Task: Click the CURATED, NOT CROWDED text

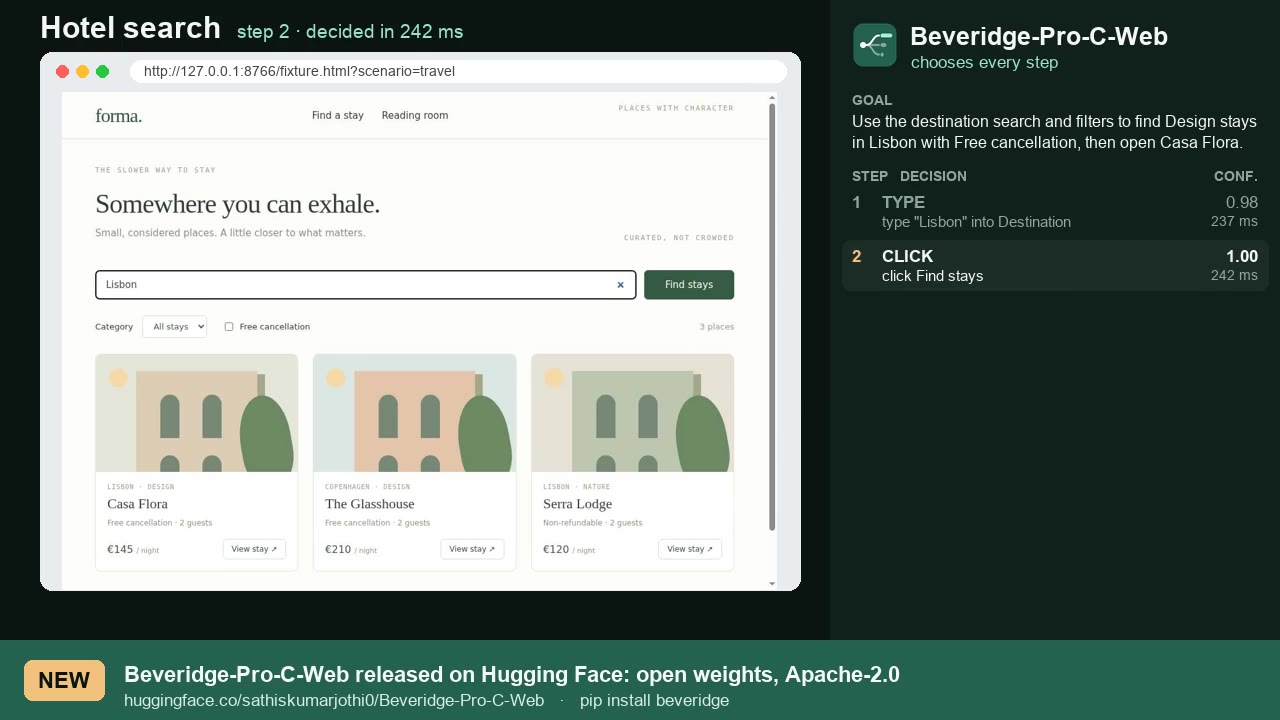Action: coord(679,238)
